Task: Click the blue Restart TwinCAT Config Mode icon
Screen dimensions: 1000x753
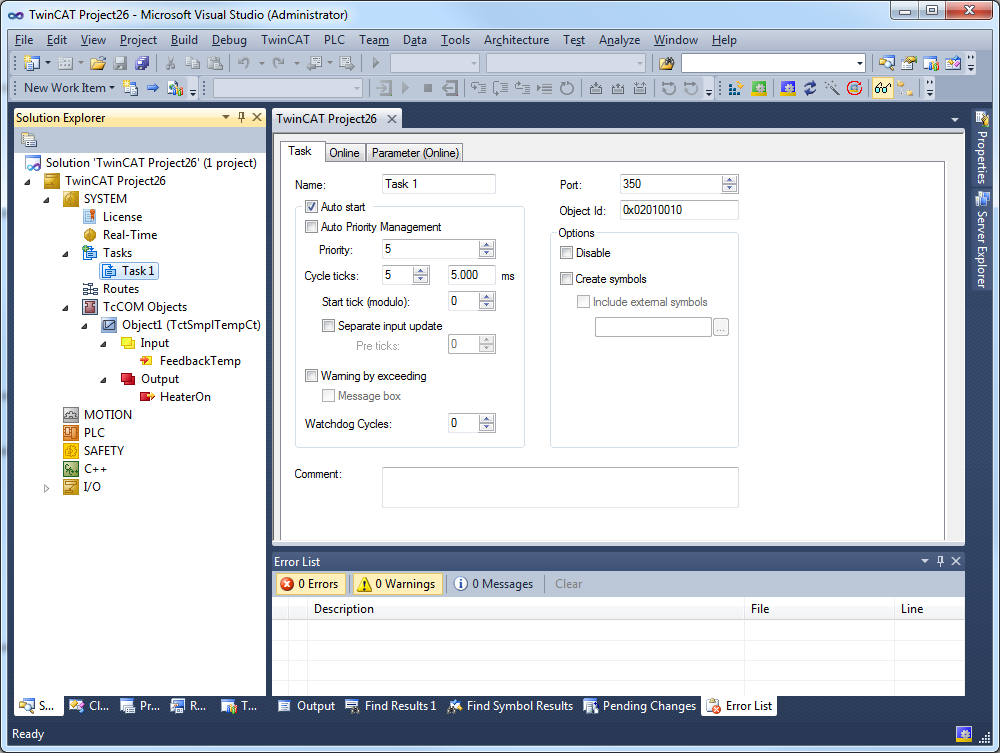Action: coord(788,88)
